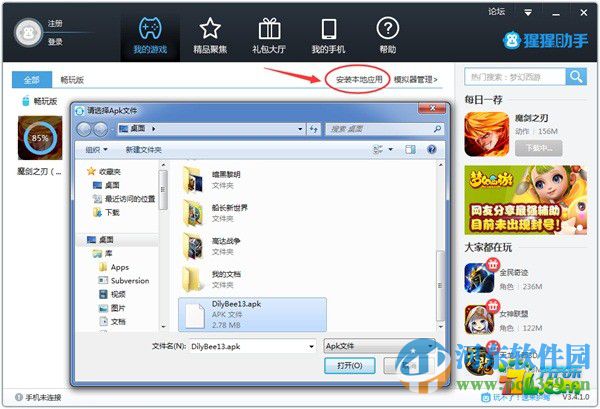Open the title bar dropdown menu icon
600x409 pixels.
click(528, 12)
